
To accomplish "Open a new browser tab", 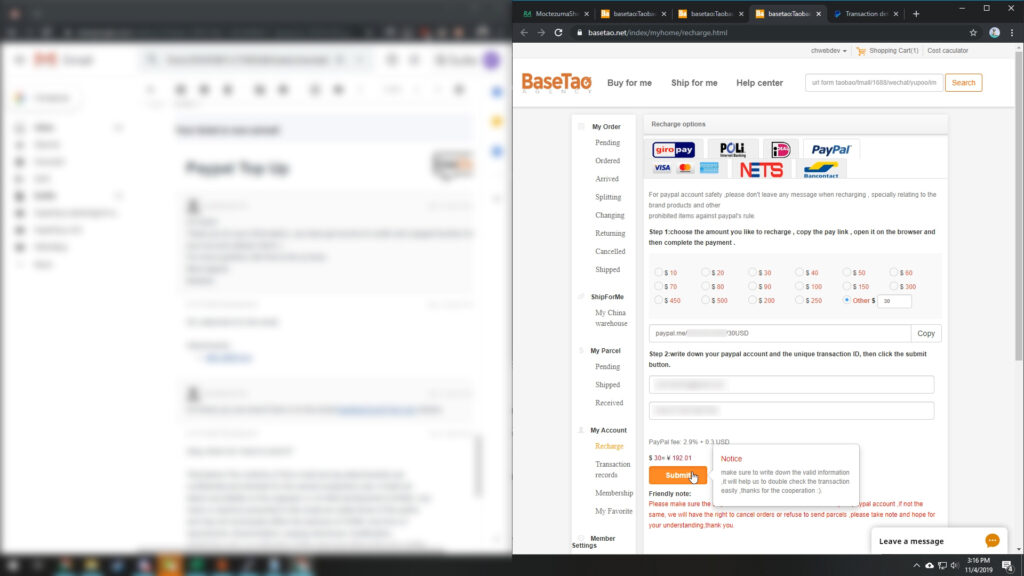I will 916,14.
